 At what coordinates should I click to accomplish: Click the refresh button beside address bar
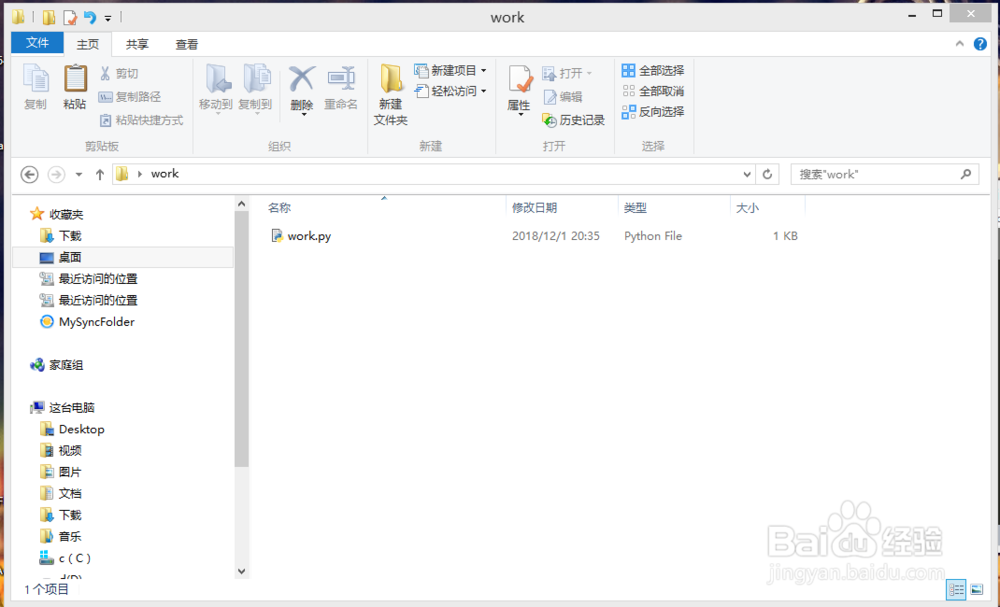tap(767, 173)
